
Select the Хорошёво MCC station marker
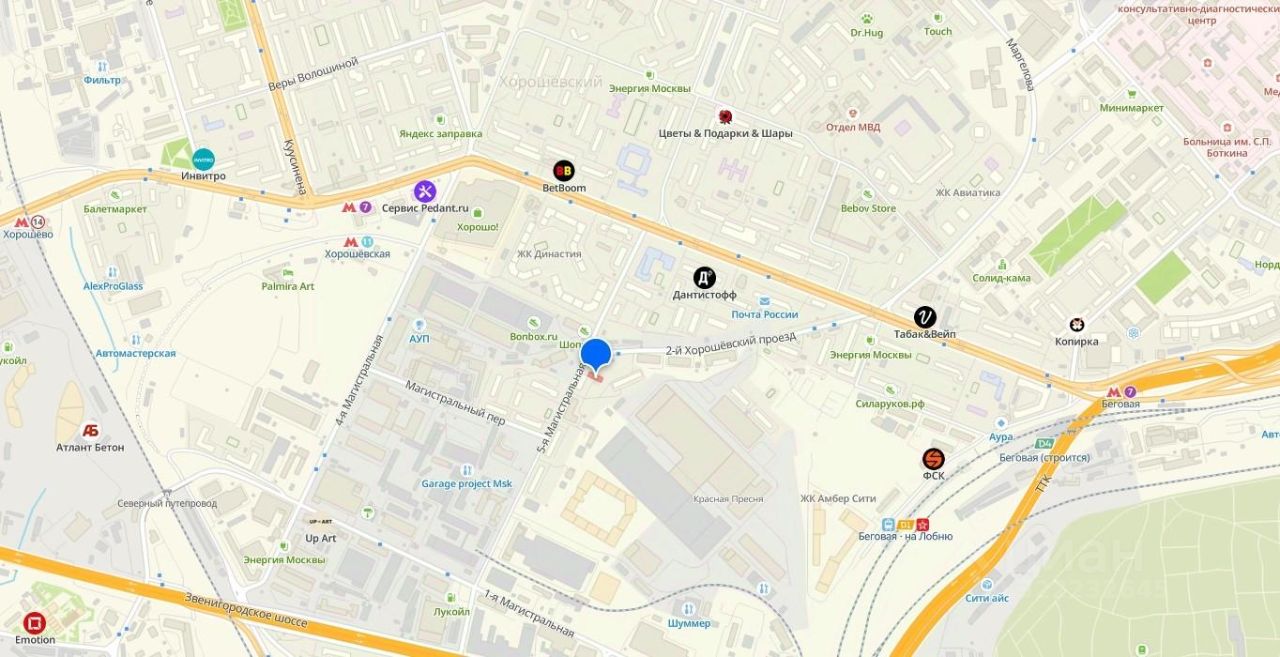[29, 221]
